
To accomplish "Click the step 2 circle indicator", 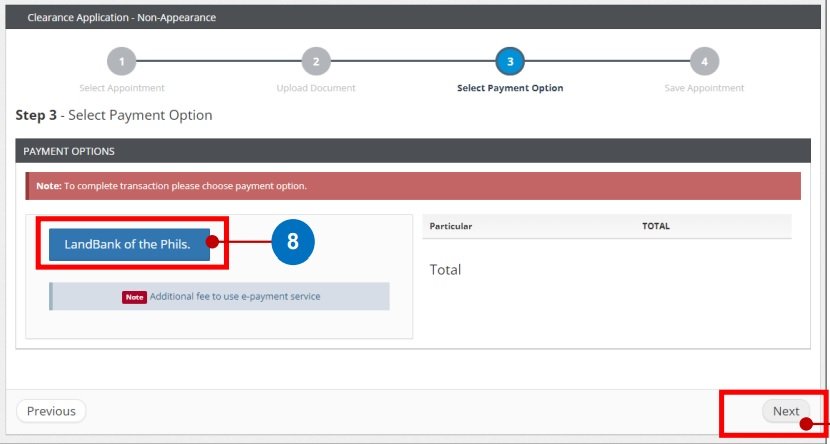I will [x=316, y=61].
